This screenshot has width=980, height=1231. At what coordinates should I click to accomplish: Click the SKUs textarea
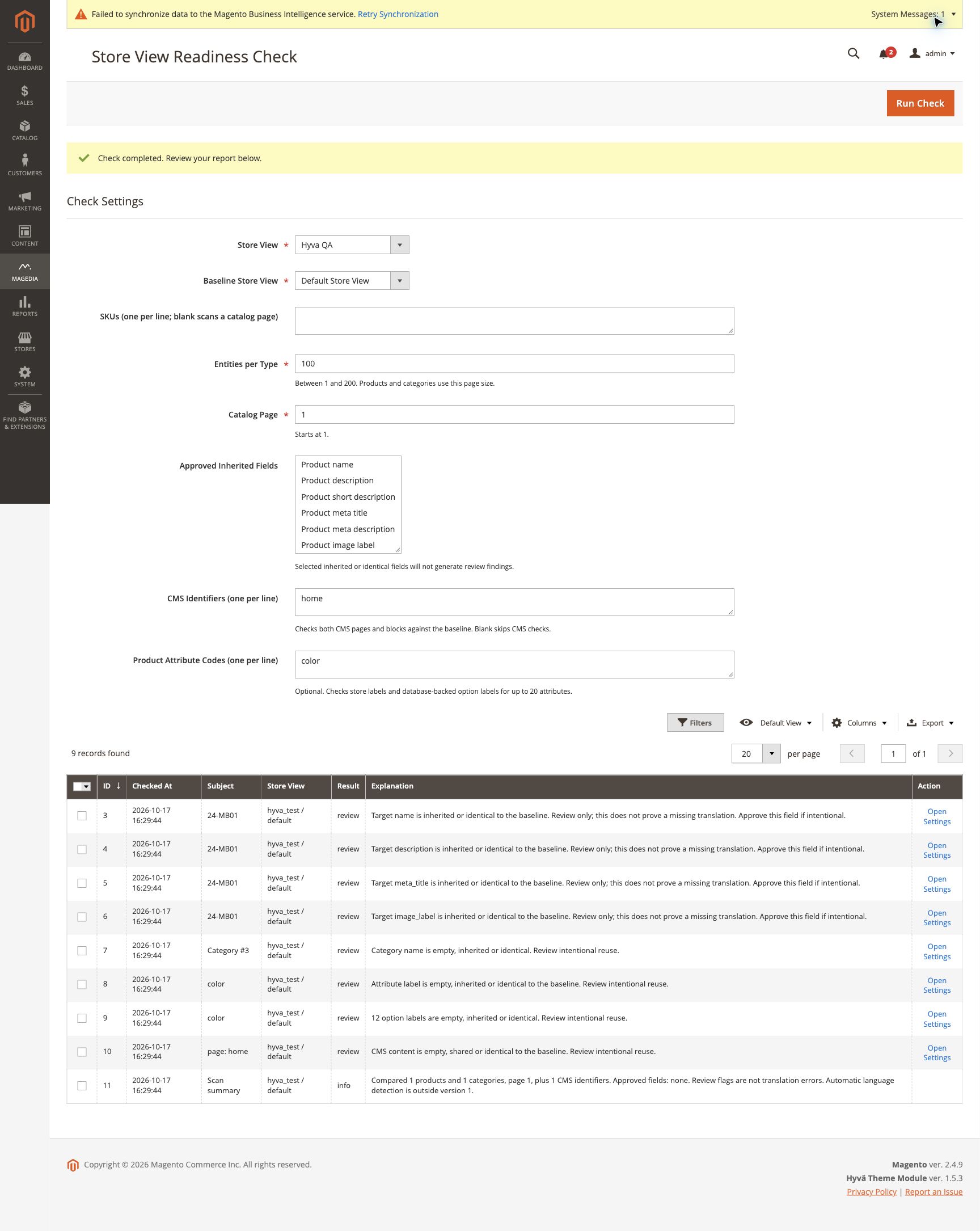click(514, 321)
